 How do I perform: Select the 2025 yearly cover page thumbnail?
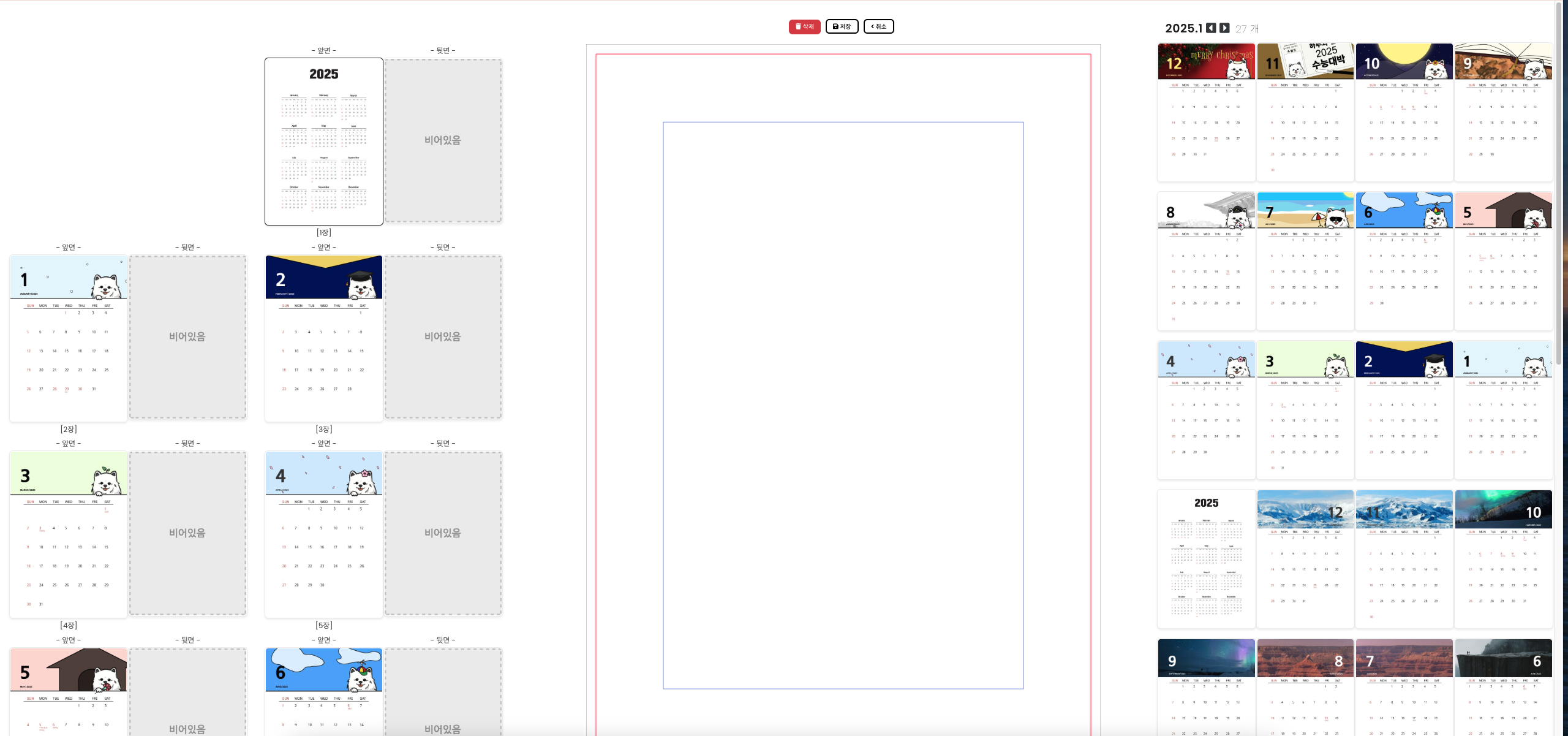pyautogui.click(x=323, y=142)
